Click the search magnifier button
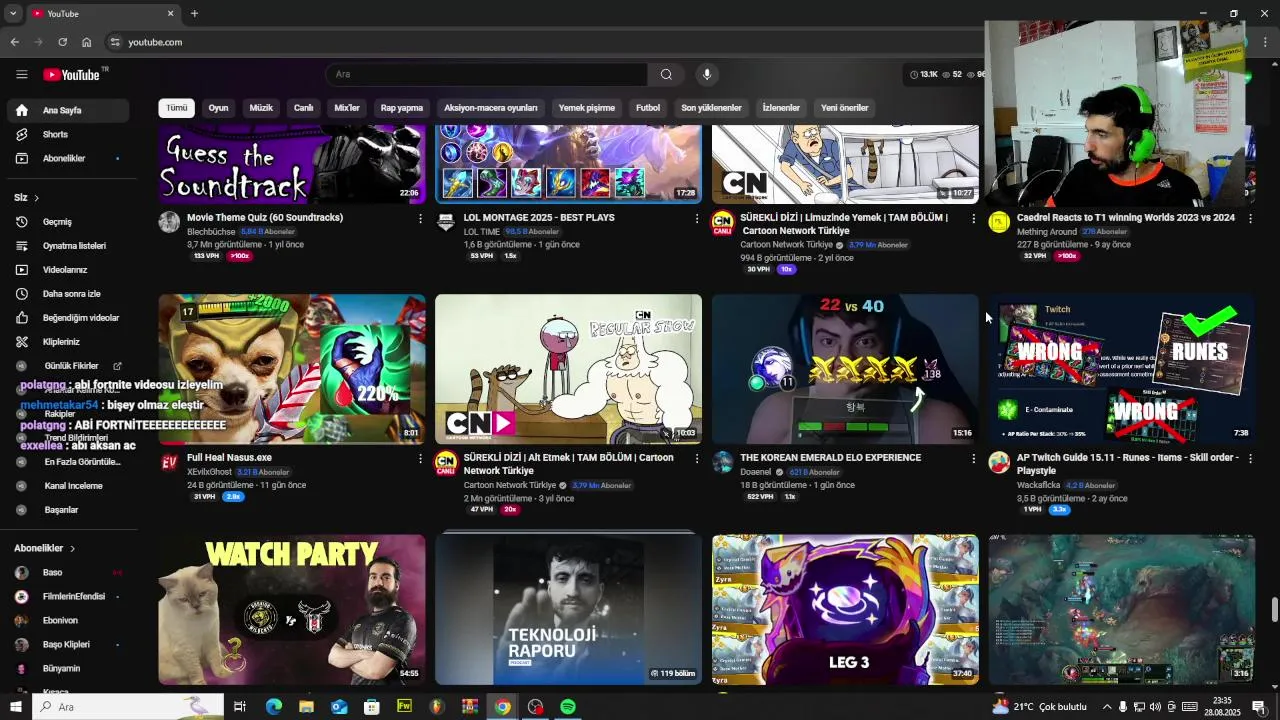Viewport: 1280px width, 720px height. coord(666,74)
